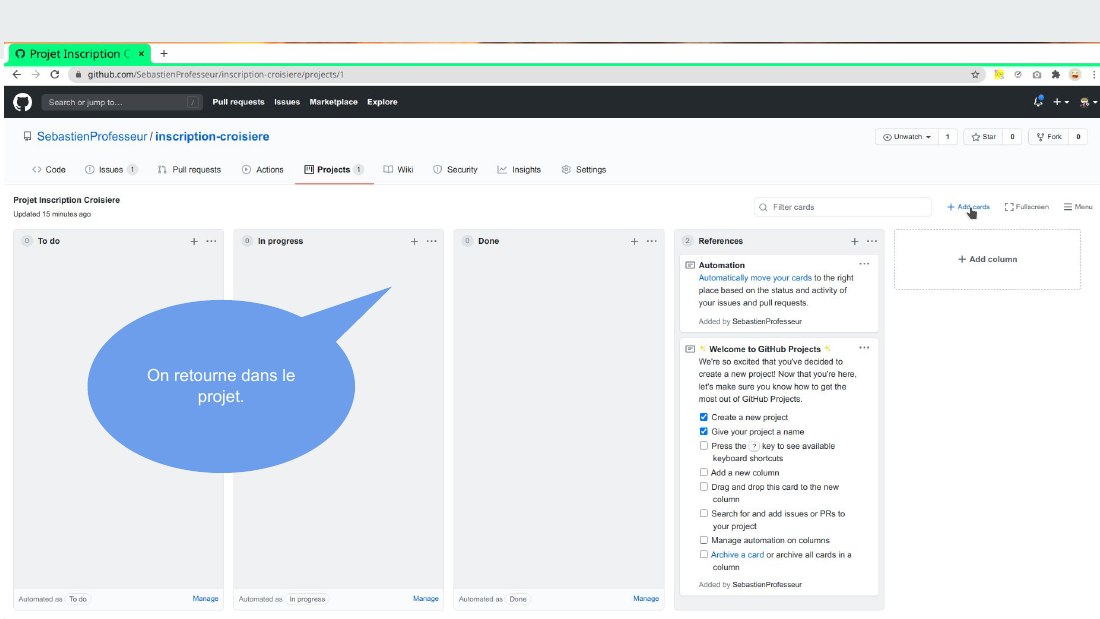Click the star count next to Star

coord(1012,137)
